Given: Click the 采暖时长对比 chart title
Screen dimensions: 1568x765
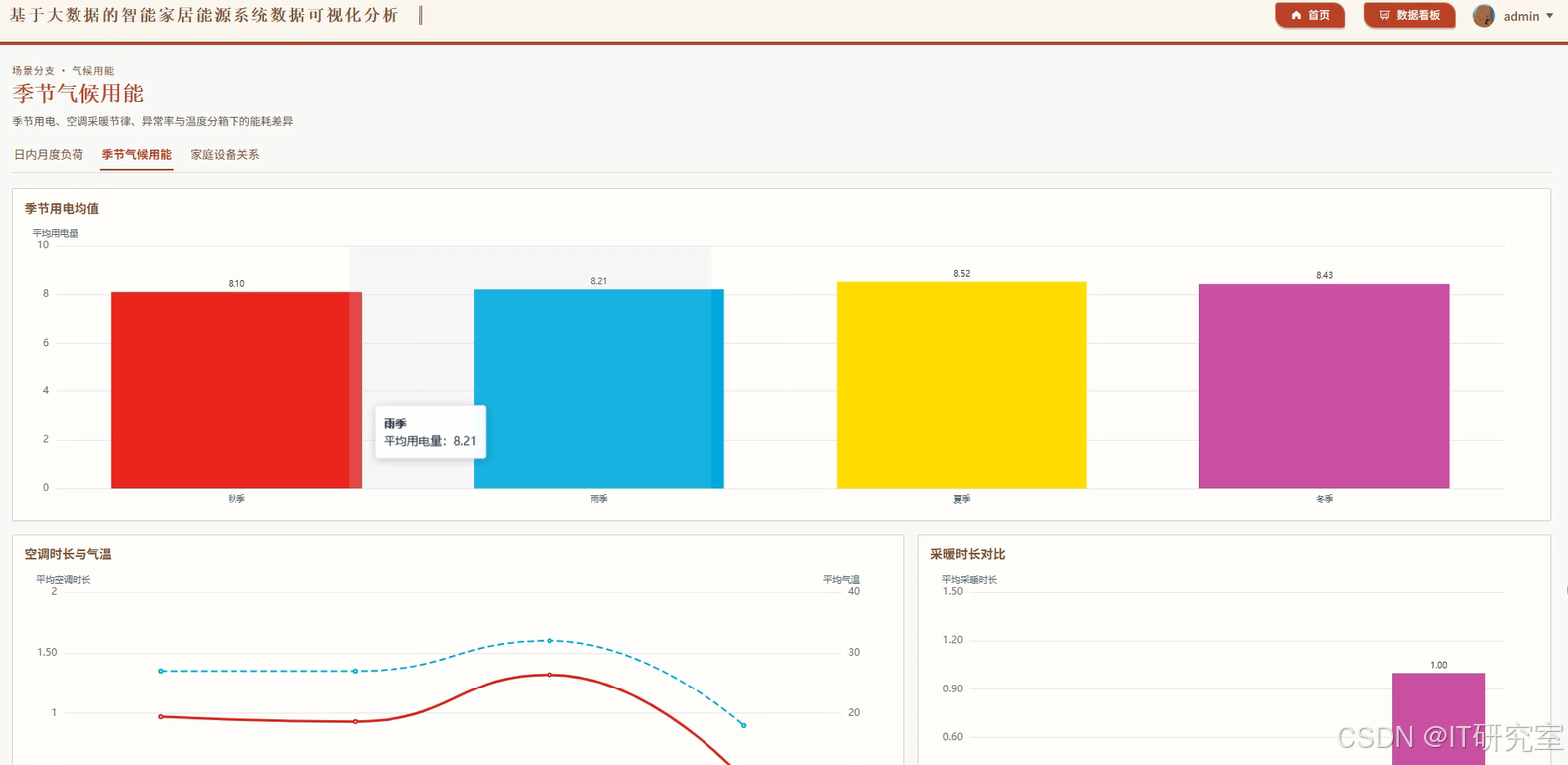Looking at the screenshot, I should [968, 554].
